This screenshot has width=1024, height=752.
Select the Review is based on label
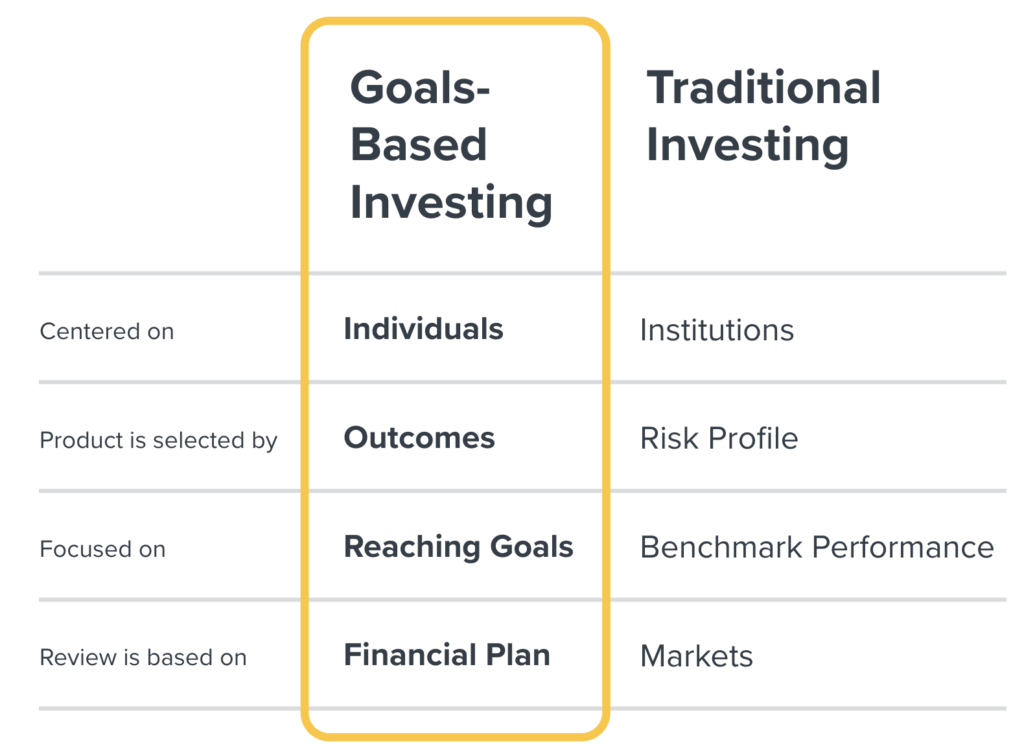click(x=143, y=657)
